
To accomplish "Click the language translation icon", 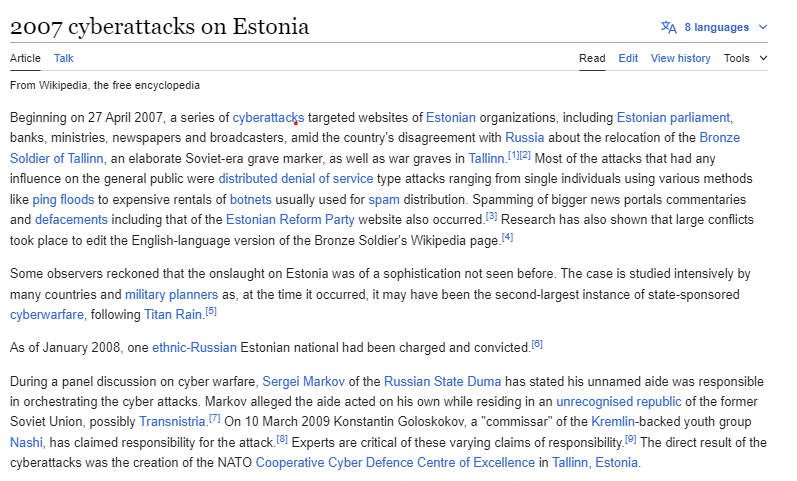I will click(668, 27).
